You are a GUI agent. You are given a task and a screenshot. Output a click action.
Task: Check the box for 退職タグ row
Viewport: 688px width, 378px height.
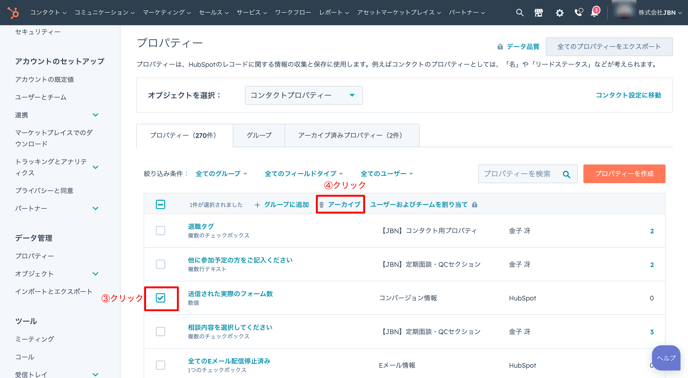pos(161,230)
